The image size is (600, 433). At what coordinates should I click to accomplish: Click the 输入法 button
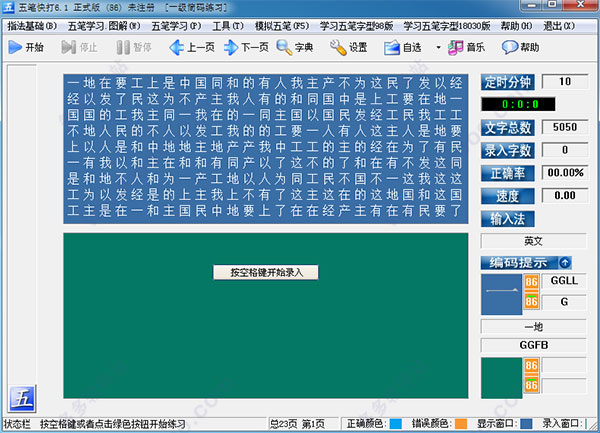pyautogui.click(x=507, y=219)
